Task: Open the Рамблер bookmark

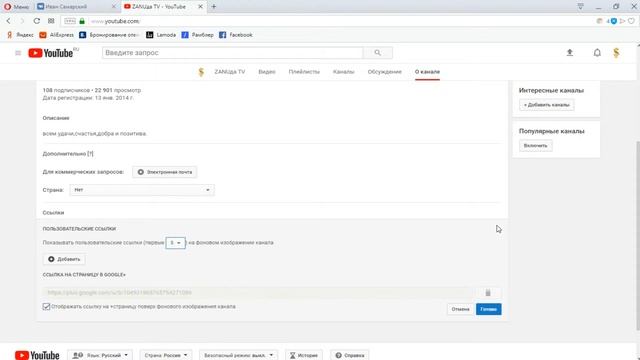Action: pyautogui.click(x=198, y=35)
